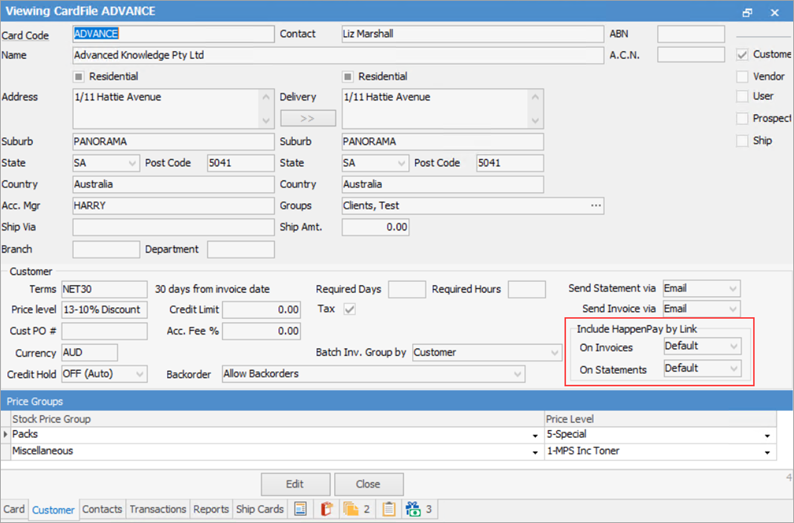794x523 pixels.
Task: Go to the Contacts tab
Action: (102, 509)
